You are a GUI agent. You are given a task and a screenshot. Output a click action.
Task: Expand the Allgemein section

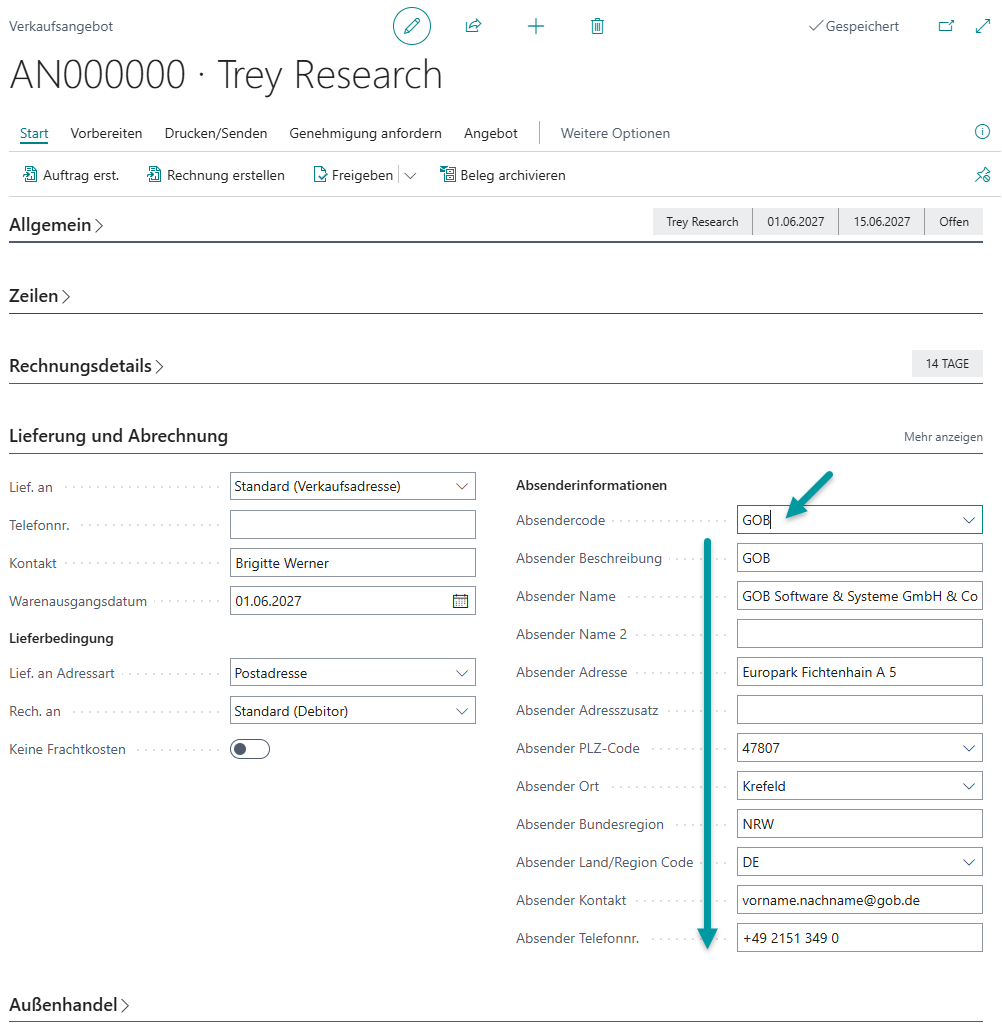[56, 225]
